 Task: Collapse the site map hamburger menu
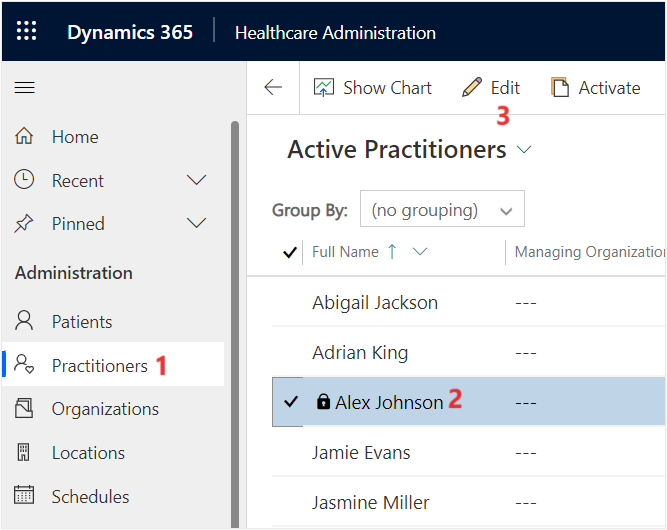coord(25,88)
